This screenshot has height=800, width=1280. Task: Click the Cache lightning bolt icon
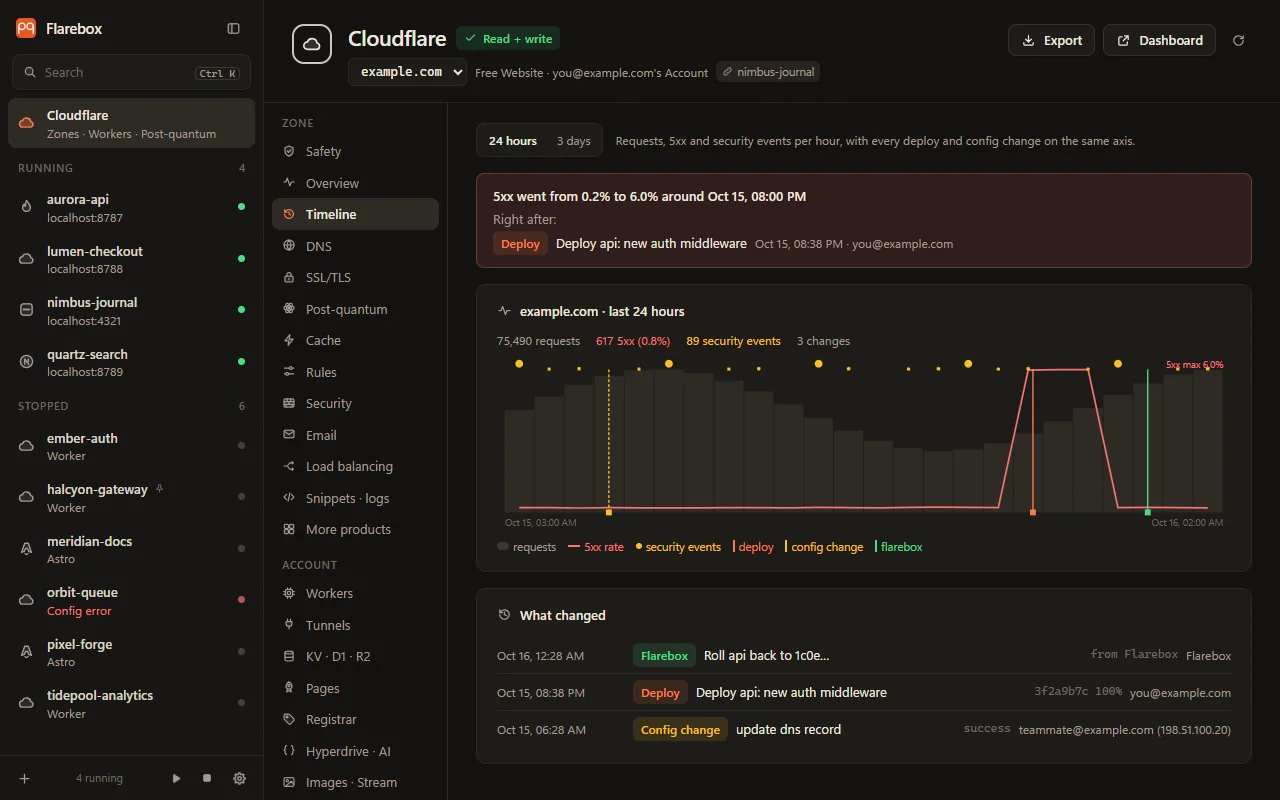(x=289, y=340)
